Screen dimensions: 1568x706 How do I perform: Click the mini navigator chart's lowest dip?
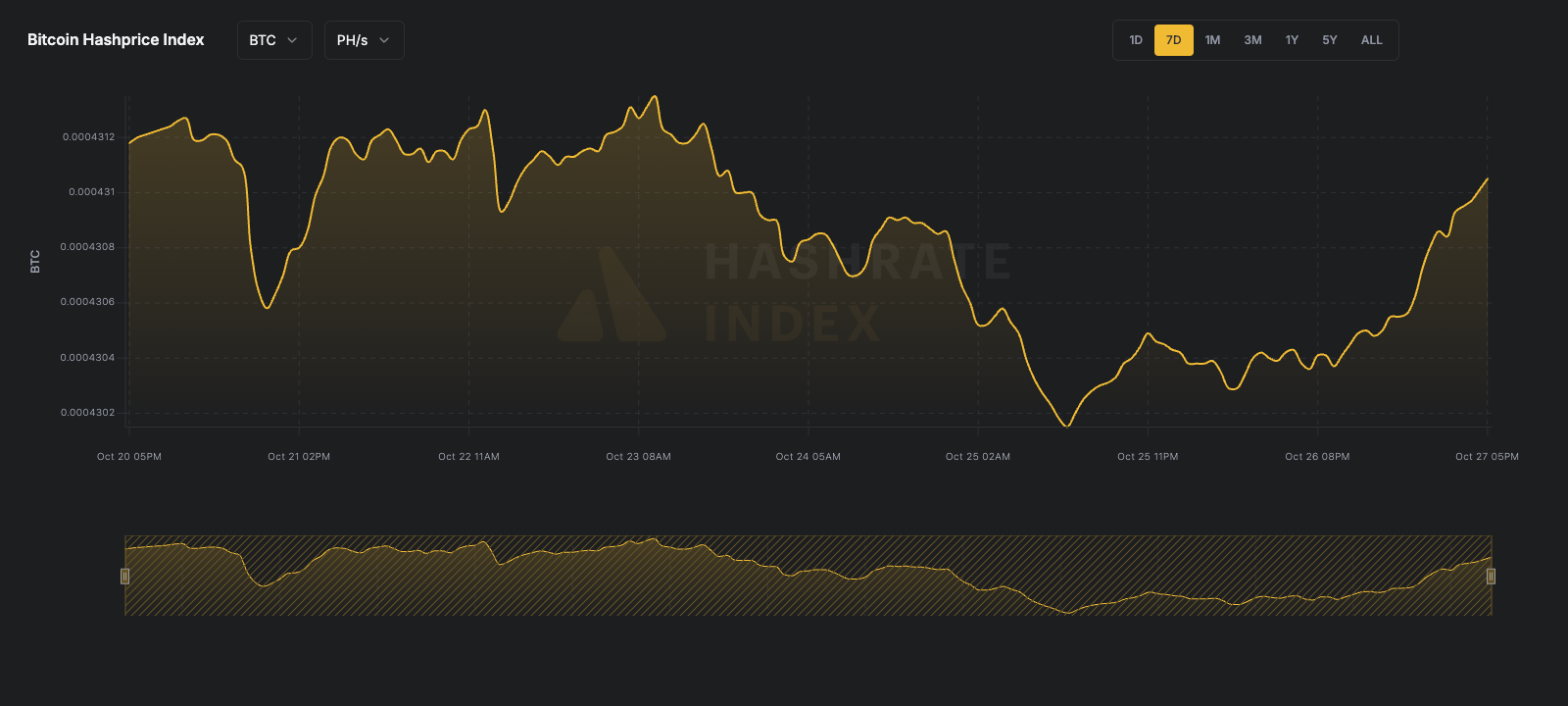tap(1068, 613)
